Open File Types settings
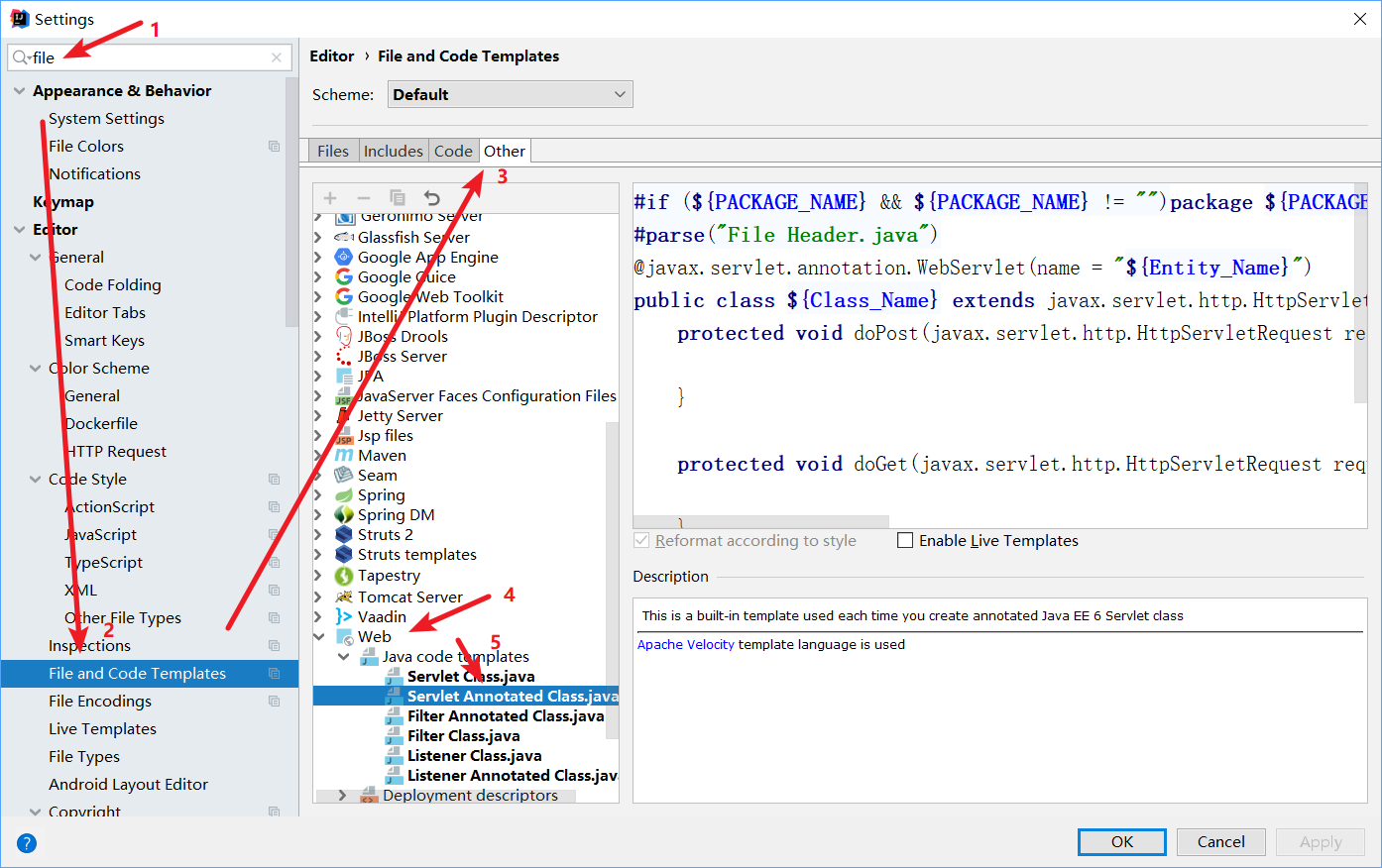This screenshot has width=1382, height=868. (x=84, y=756)
